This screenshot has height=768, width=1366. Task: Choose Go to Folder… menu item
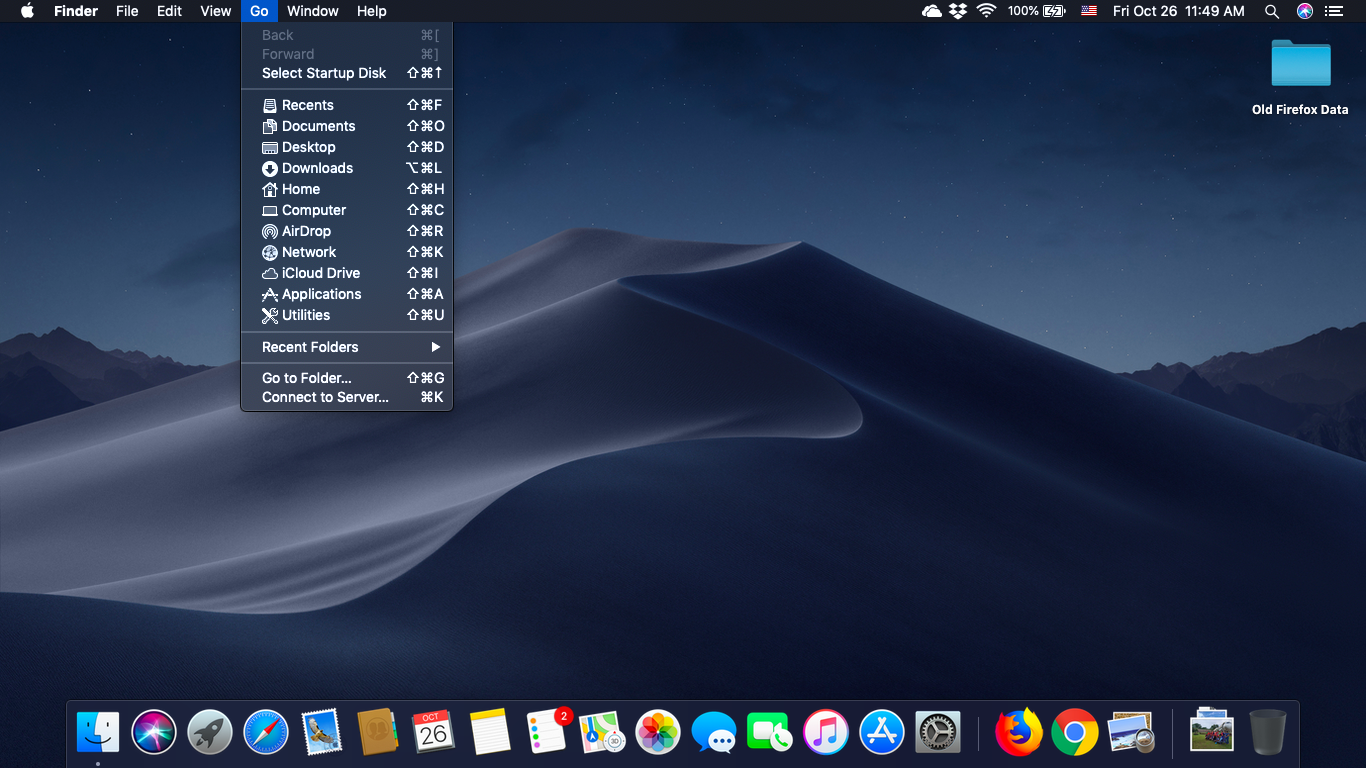307,378
